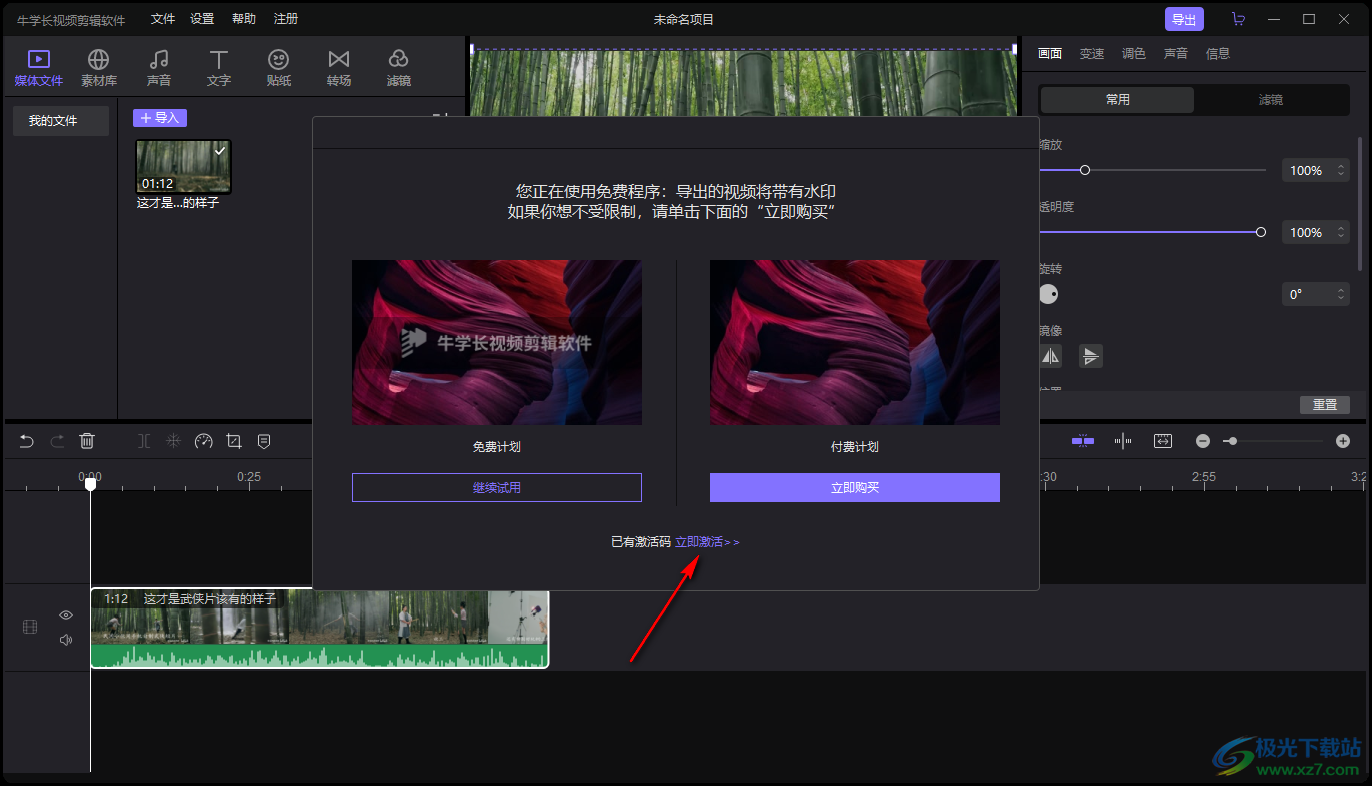This screenshot has height=786, width=1372.
Task: Click the vertical flip mirror icon
Action: (1091, 356)
